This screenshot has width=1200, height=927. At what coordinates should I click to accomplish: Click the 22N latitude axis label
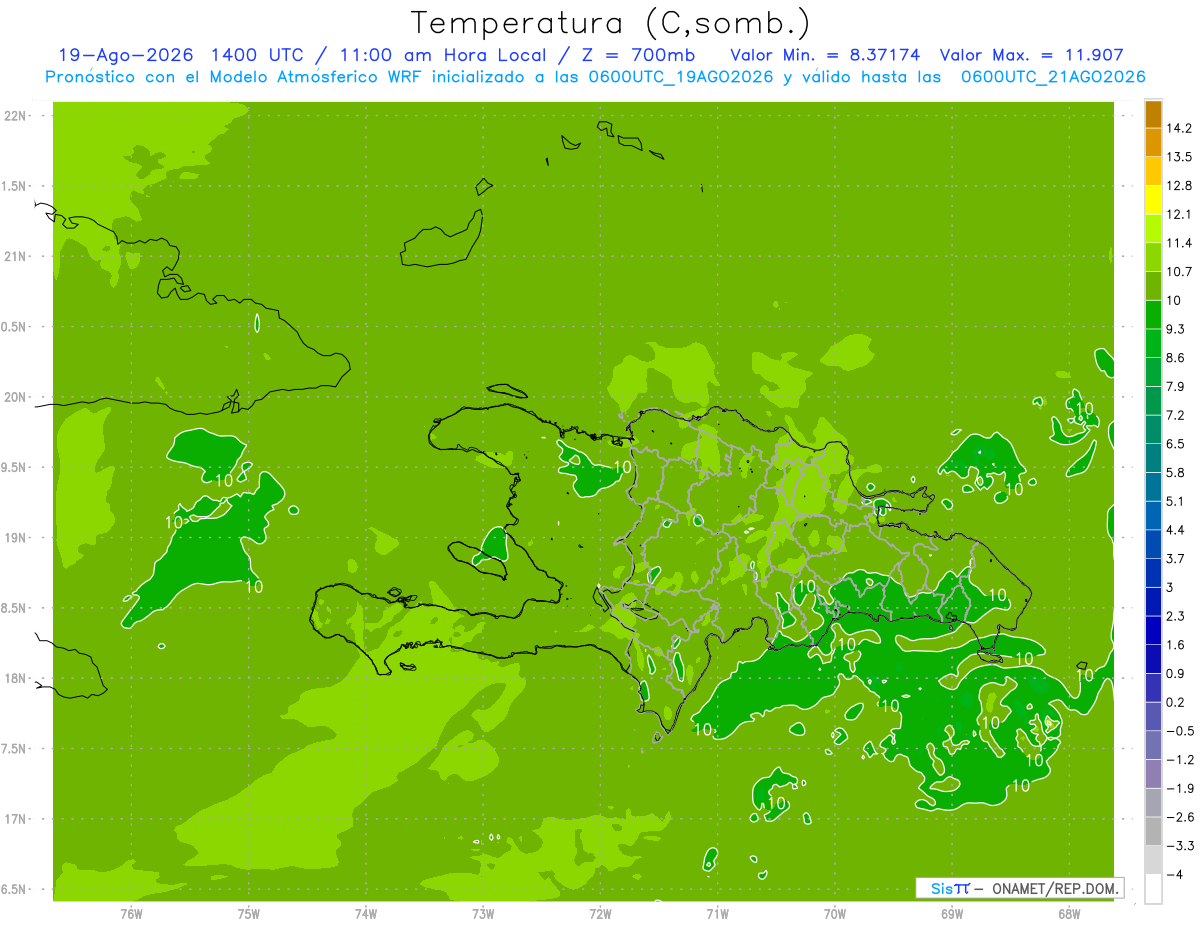(16, 116)
